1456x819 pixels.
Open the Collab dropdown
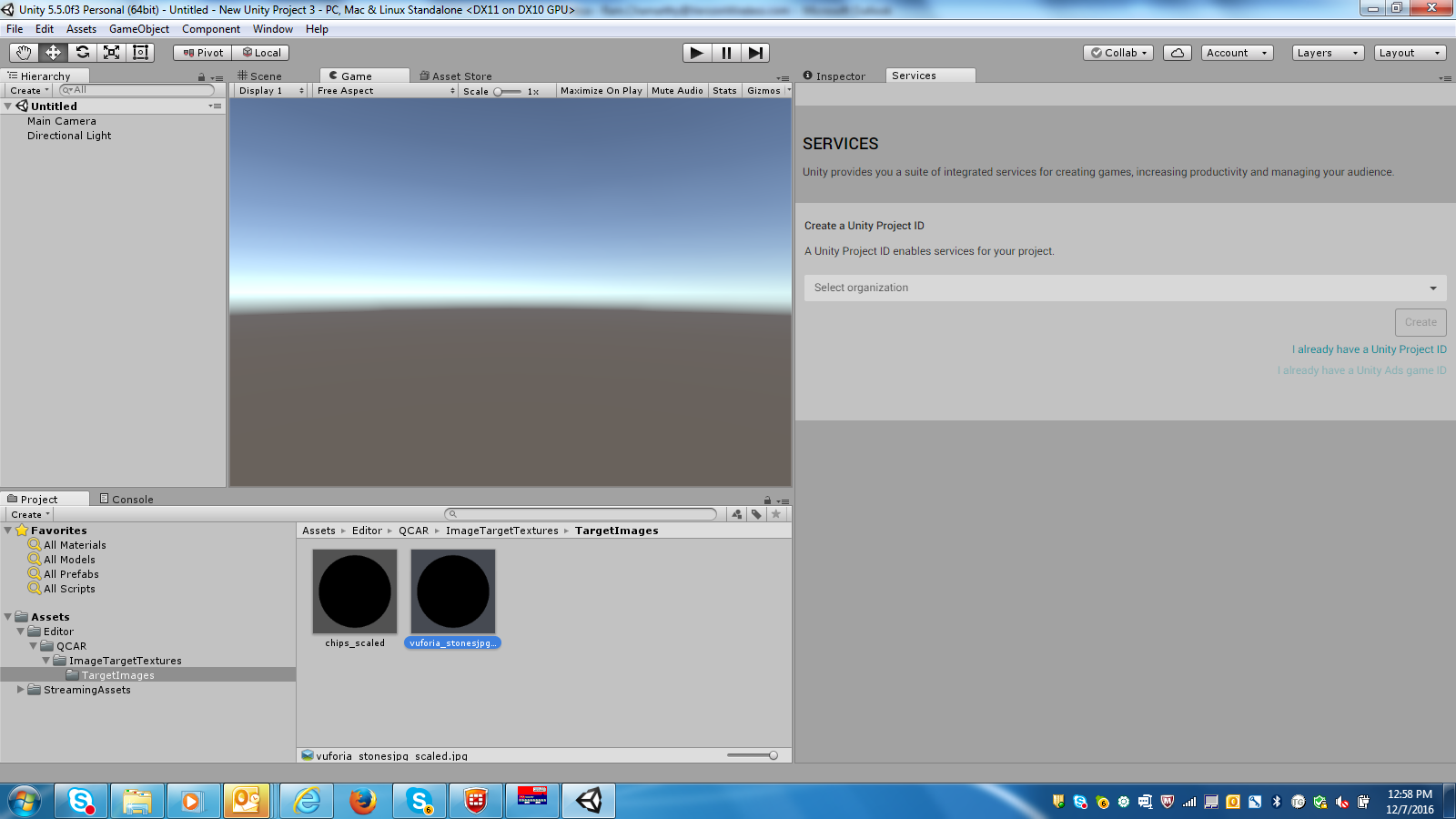coord(1118,53)
